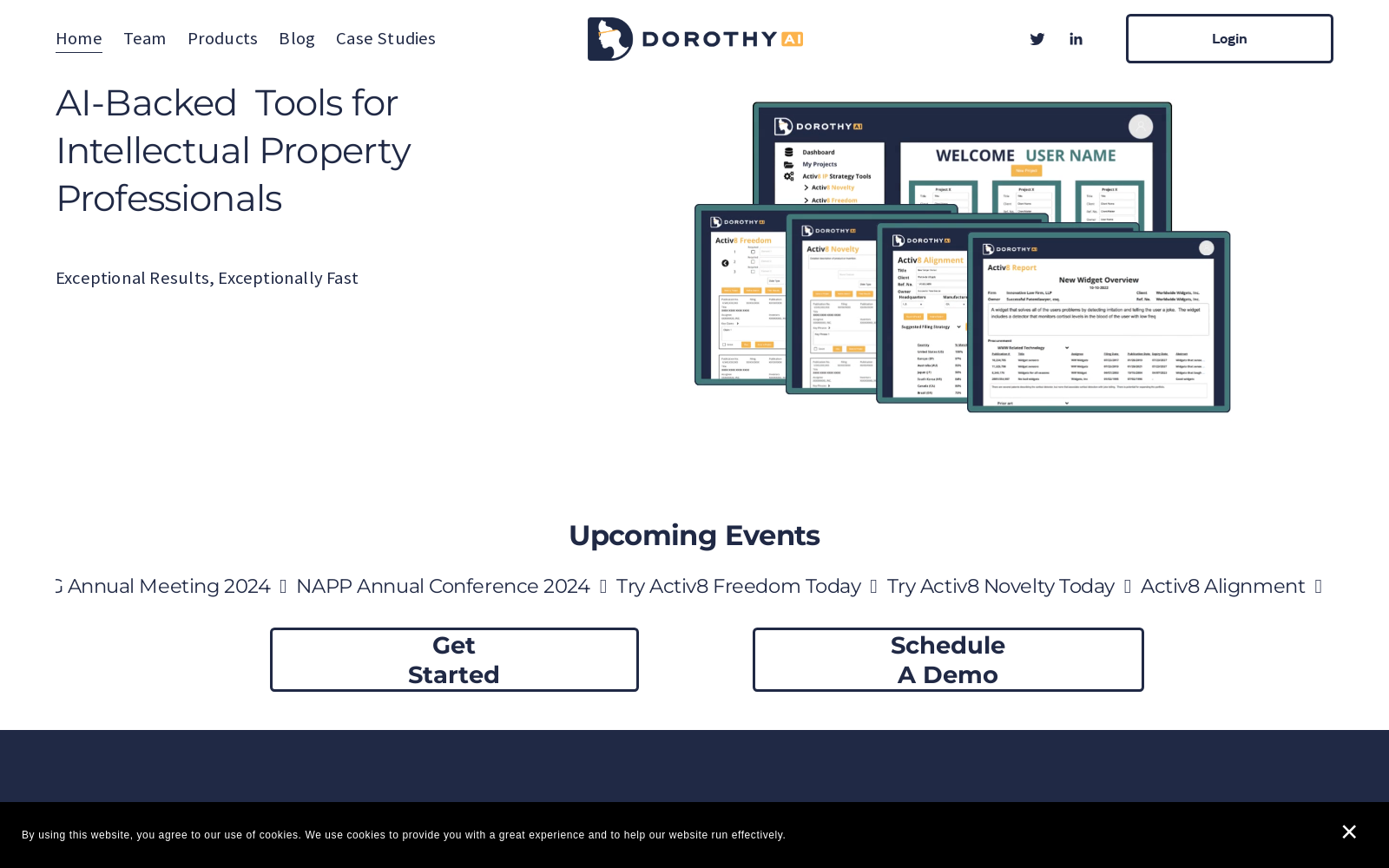1389x868 pixels.
Task: Click Schedule A Demo button
Action: 948,660
